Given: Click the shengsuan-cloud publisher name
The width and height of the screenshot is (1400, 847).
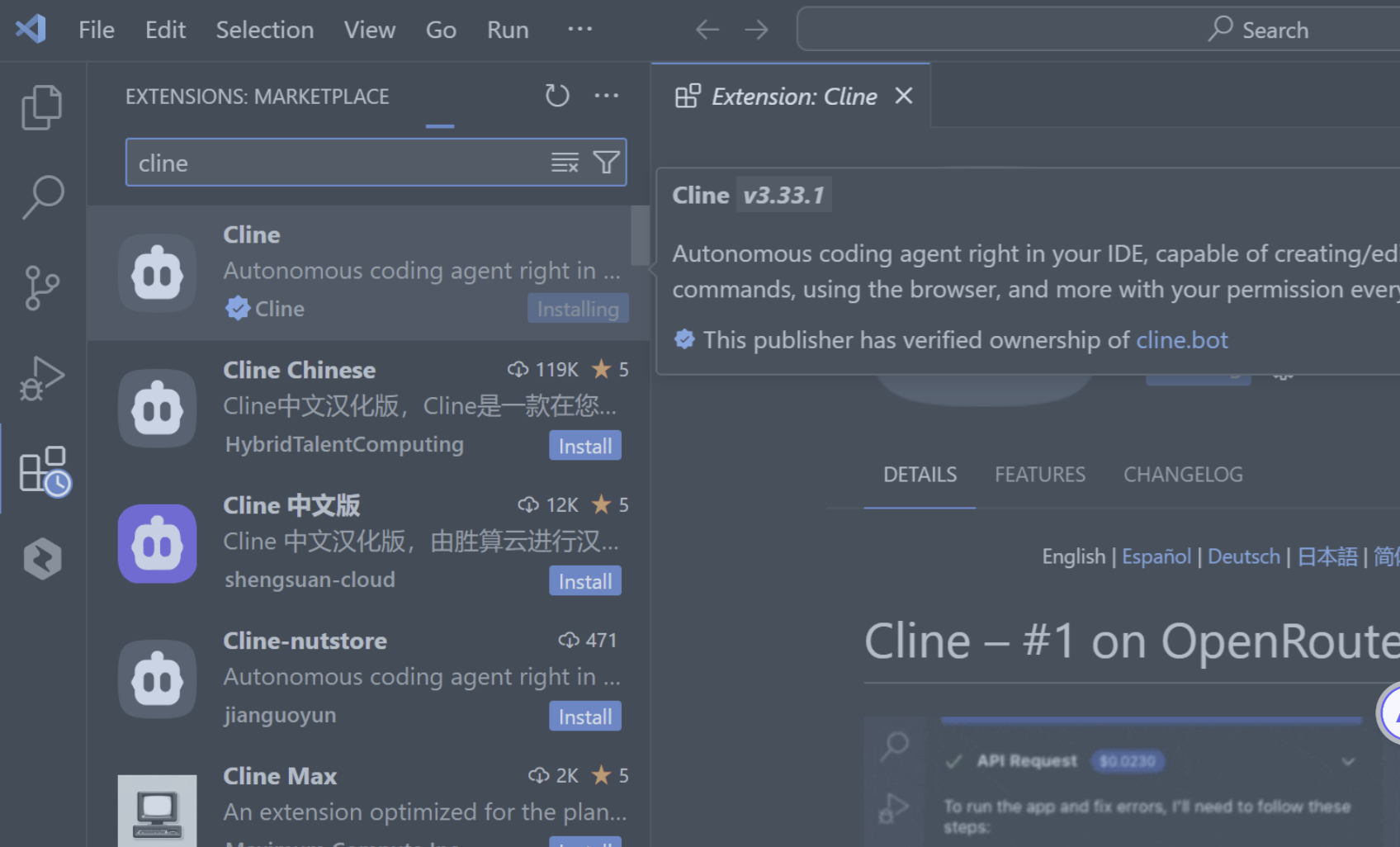Looking at the screenshot, I should pyautogui.click(x=310, y=580).
